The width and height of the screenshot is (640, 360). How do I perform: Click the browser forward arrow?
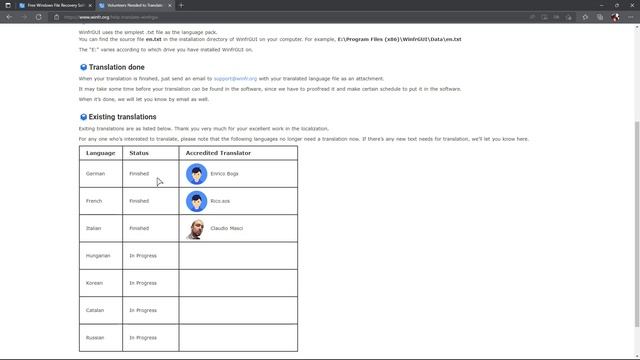tap(24, 17)
